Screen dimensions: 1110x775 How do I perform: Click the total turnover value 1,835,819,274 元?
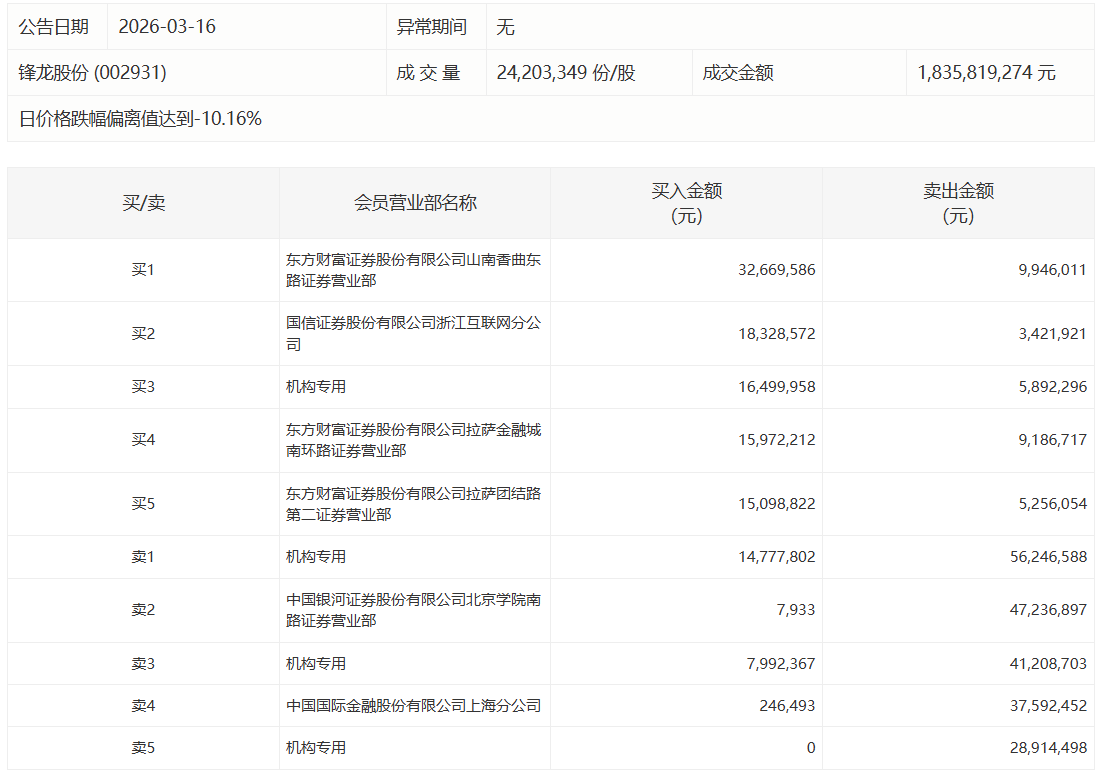coord(986,73)
